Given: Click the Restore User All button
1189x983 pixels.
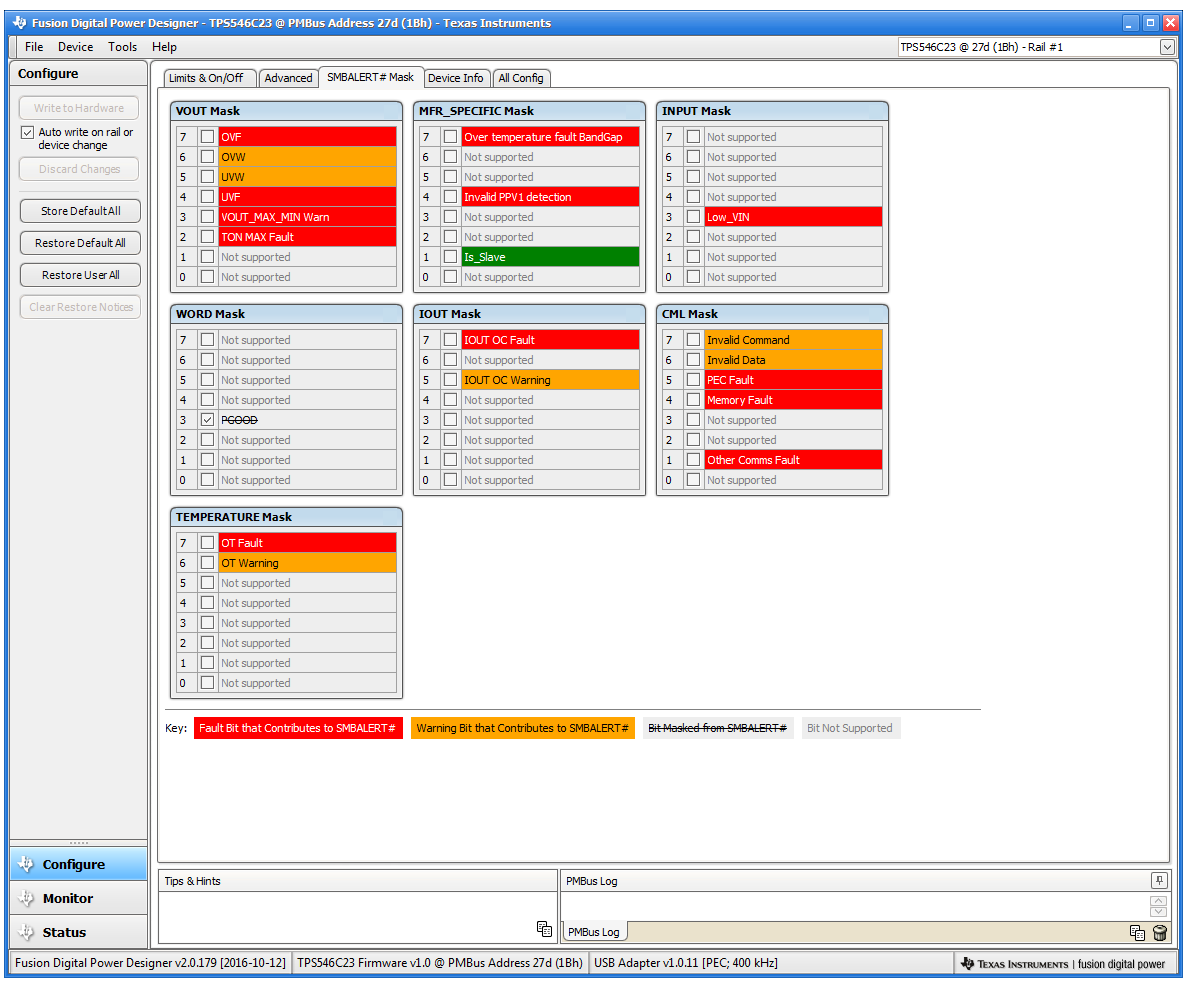Looking at the screenshot, I should (x=78, y=274).
